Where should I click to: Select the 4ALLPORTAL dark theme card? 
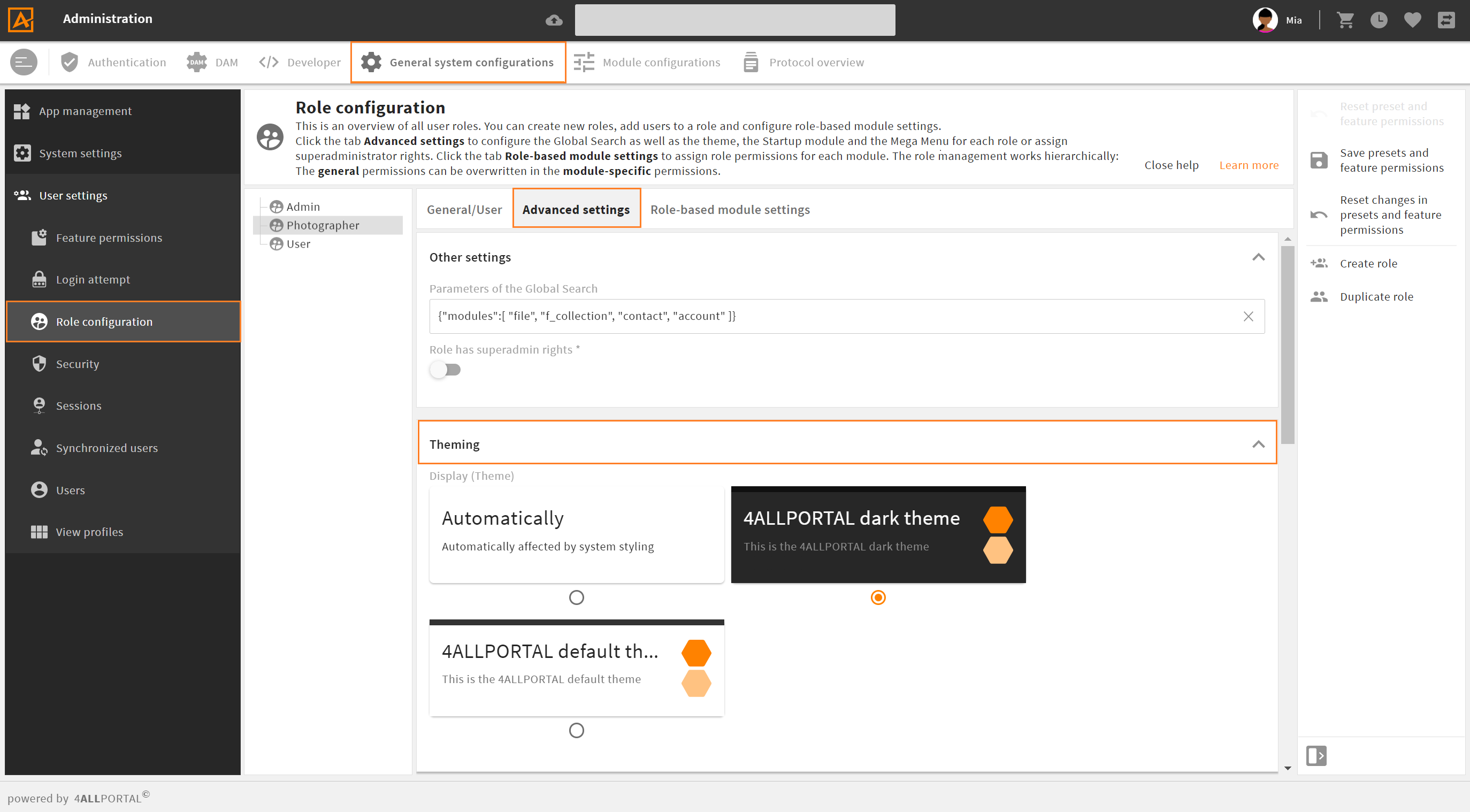878,534
